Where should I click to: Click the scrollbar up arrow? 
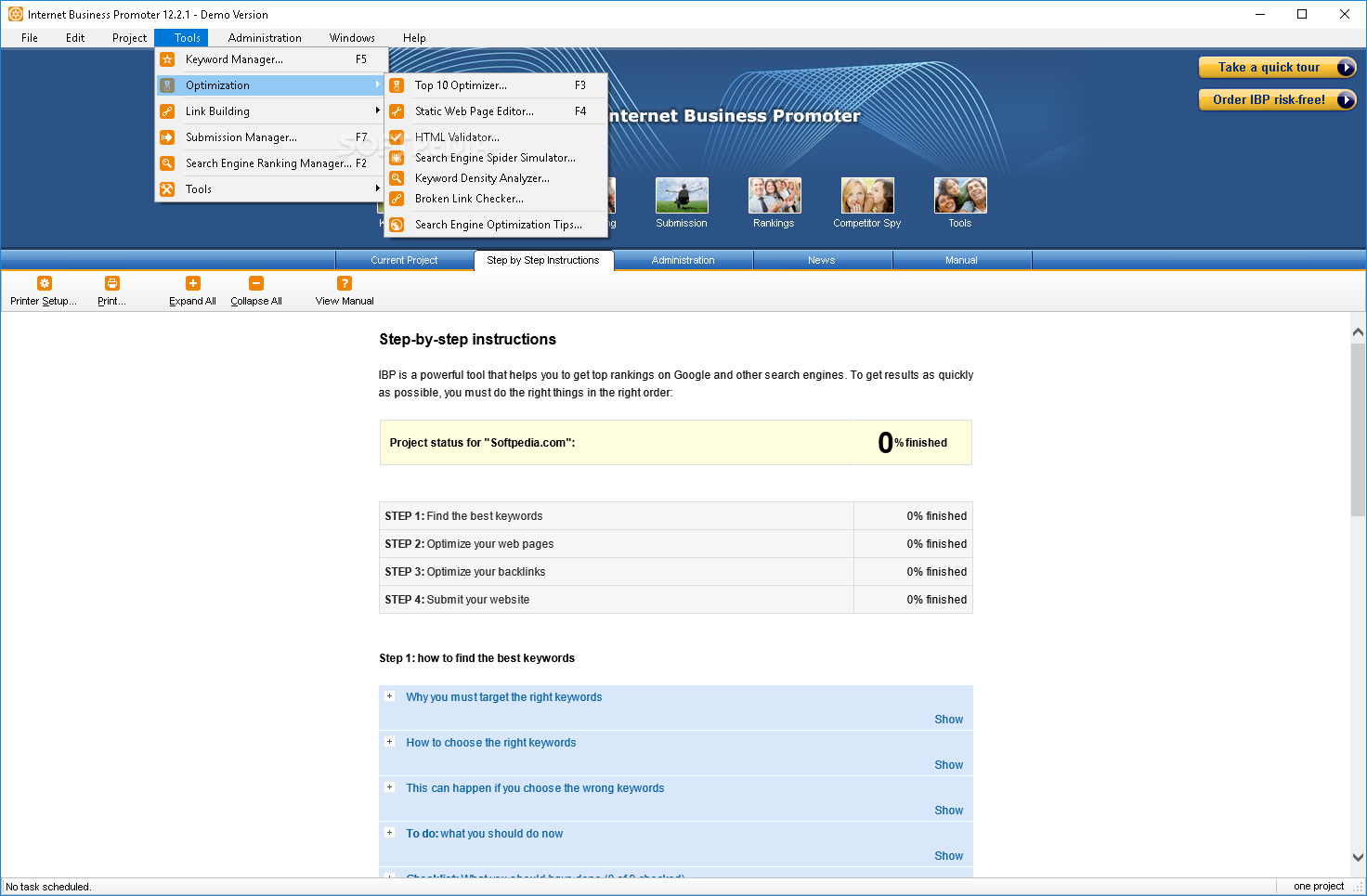[1358, 331]
